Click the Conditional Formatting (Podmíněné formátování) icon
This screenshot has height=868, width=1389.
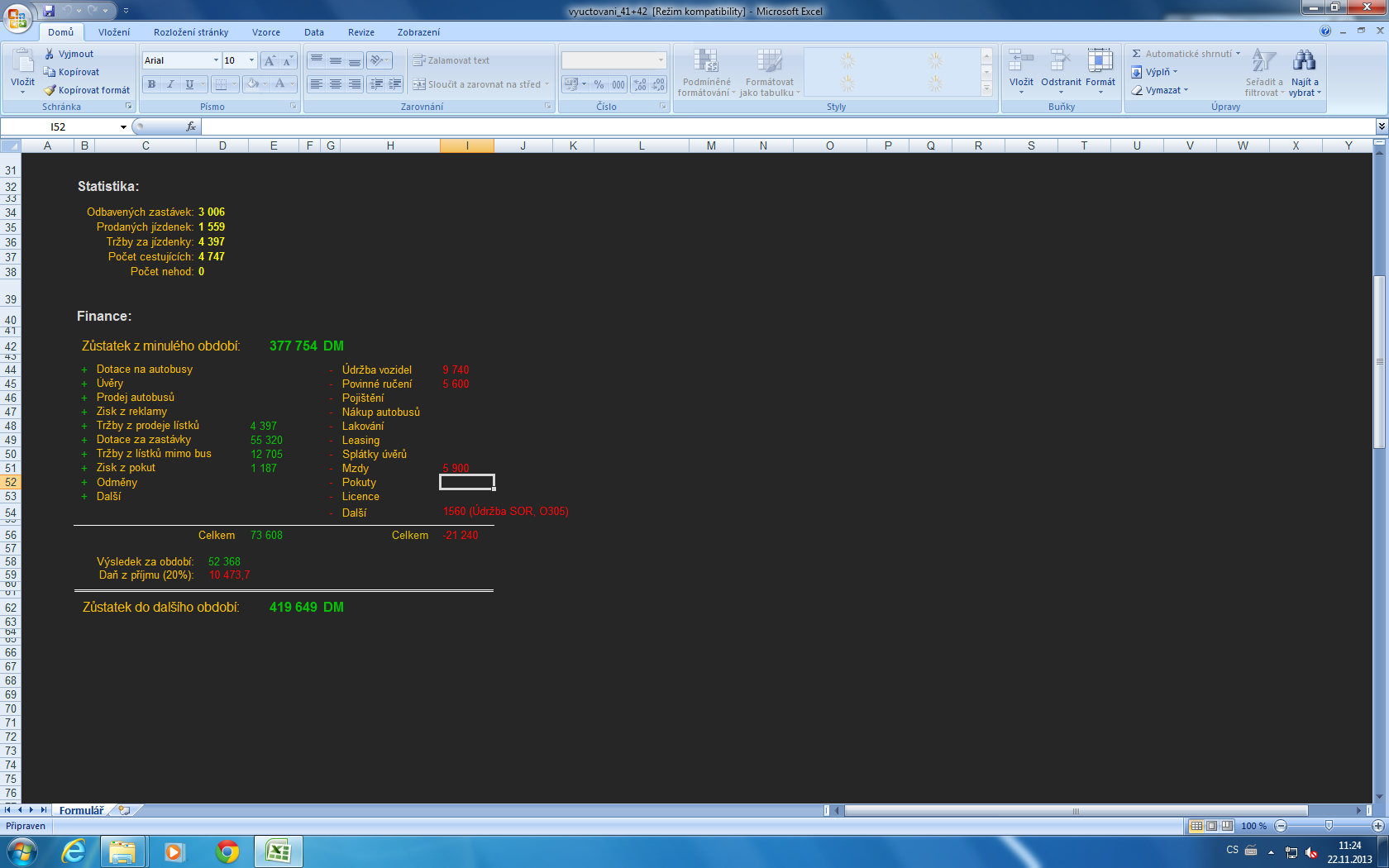(705, 62)
